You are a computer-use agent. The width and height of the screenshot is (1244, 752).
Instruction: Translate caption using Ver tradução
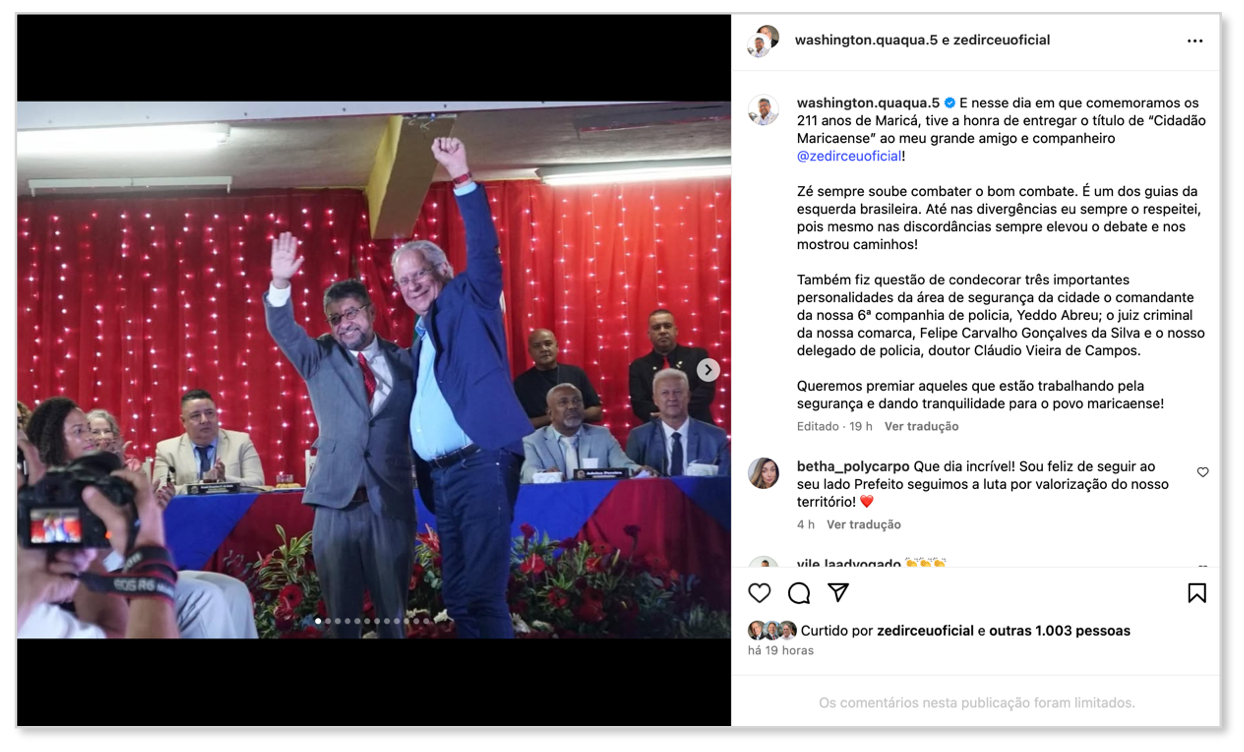pyautogui.click(x=921, y=426)
